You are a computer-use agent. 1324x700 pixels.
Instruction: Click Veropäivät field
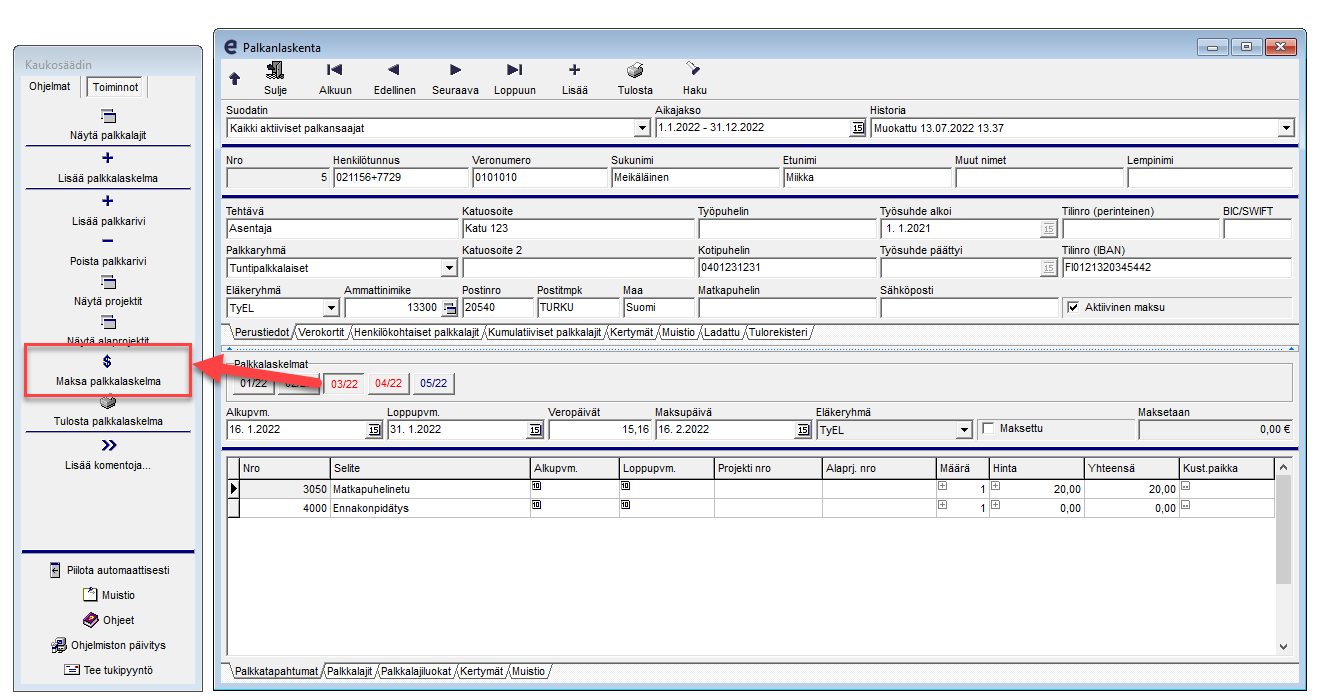click(x=600, y=430)
